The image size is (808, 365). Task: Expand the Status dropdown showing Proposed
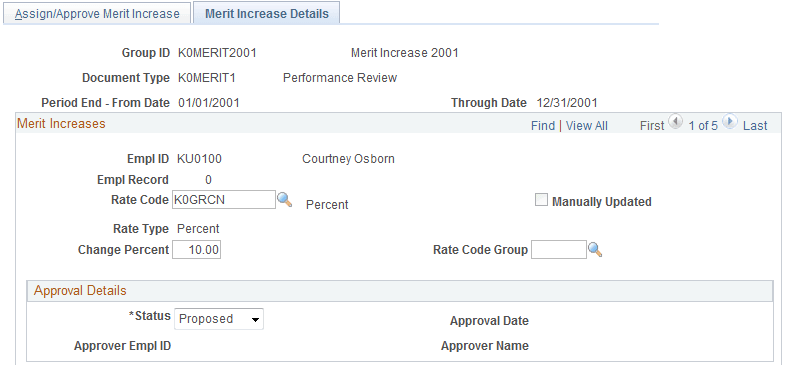click(x=219, y=319)
